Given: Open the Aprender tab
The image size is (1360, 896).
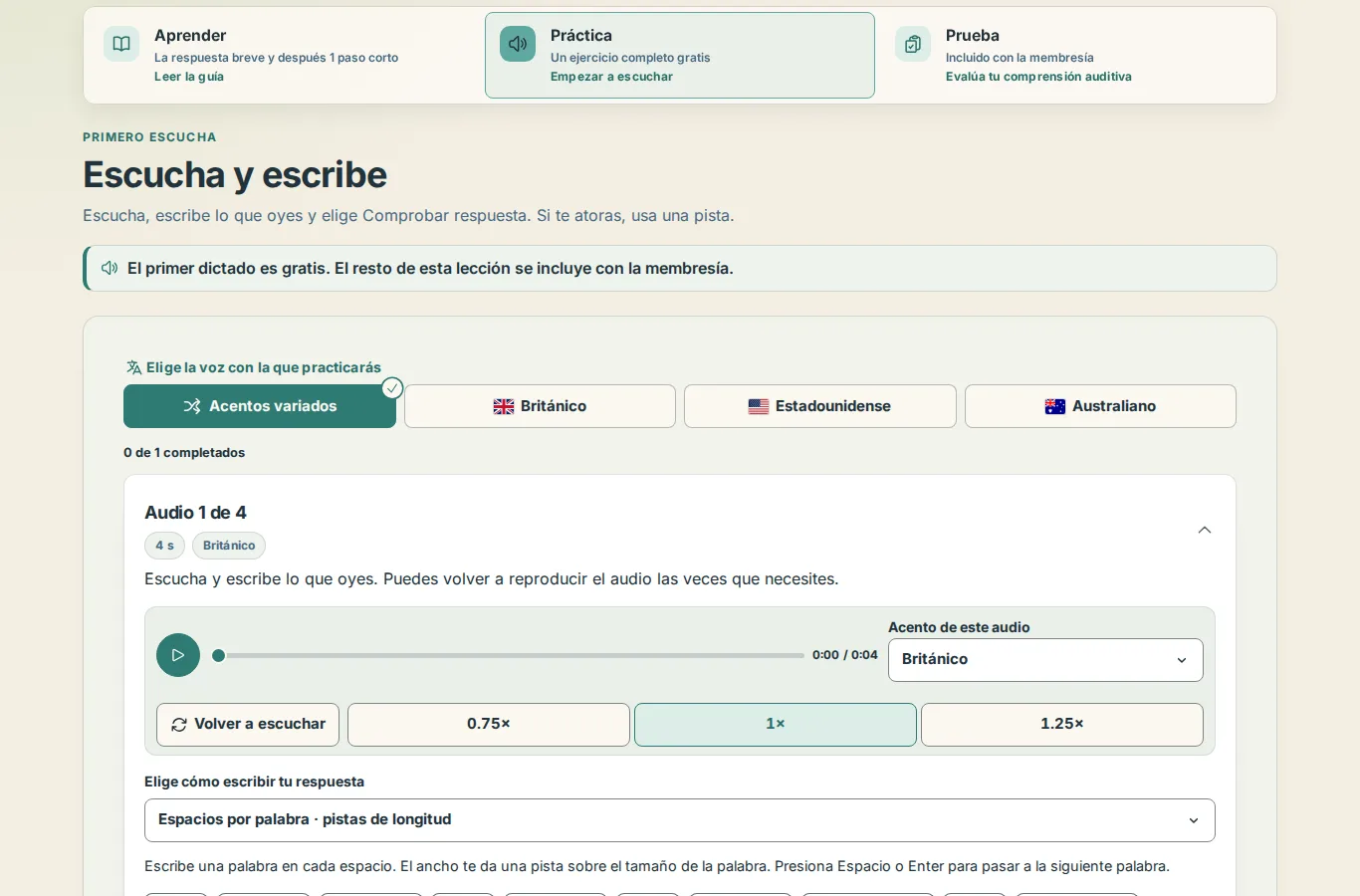Looking at the screenshot, I should point(284,56).
